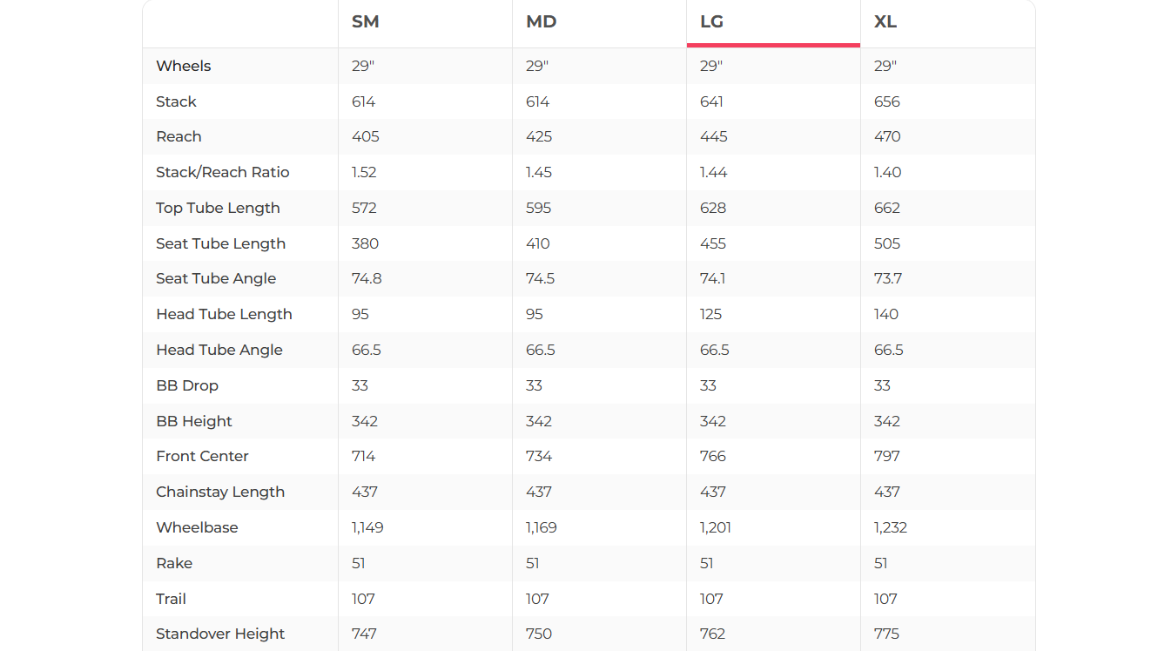The image size is (1159, 652).
Task: Click the XL Wheelbase value 1,232
Action: [890, 528]
